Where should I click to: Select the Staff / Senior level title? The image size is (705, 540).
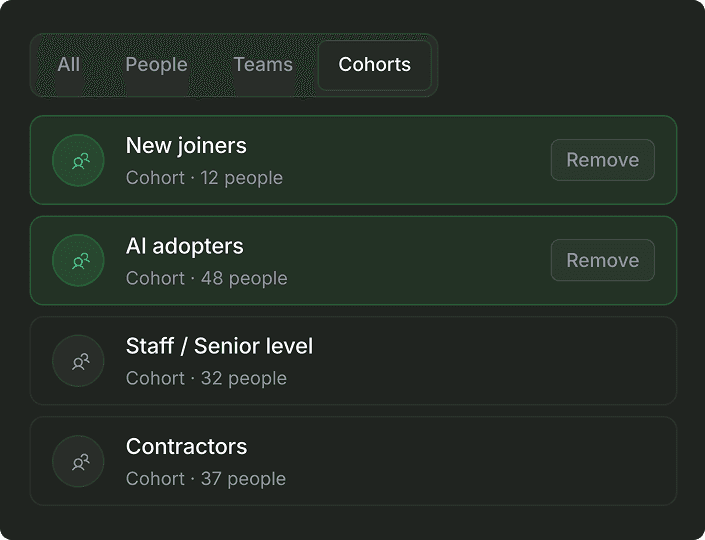pyautogui.click(x=219, y=346)
